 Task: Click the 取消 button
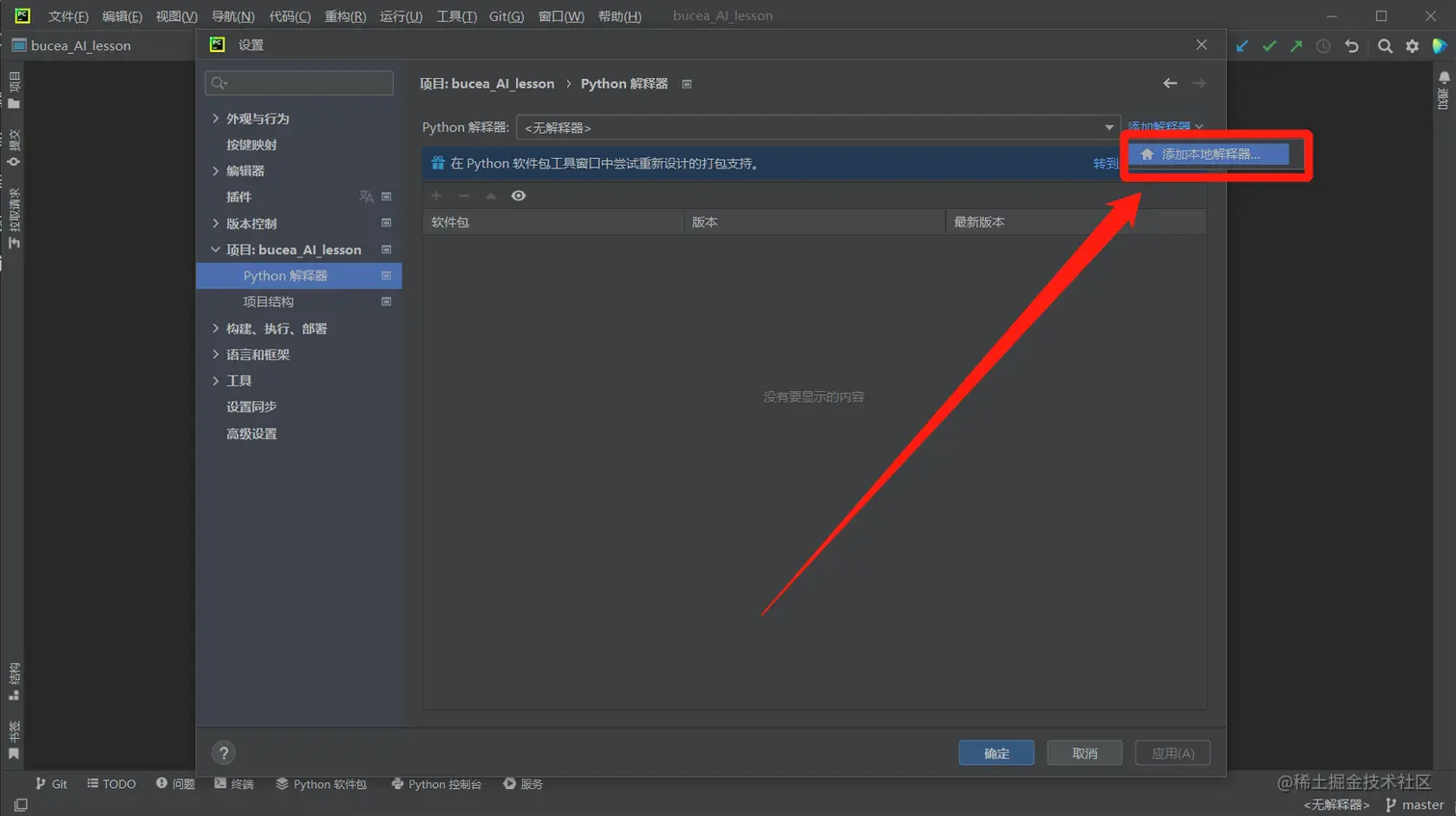click(1084, 753)
